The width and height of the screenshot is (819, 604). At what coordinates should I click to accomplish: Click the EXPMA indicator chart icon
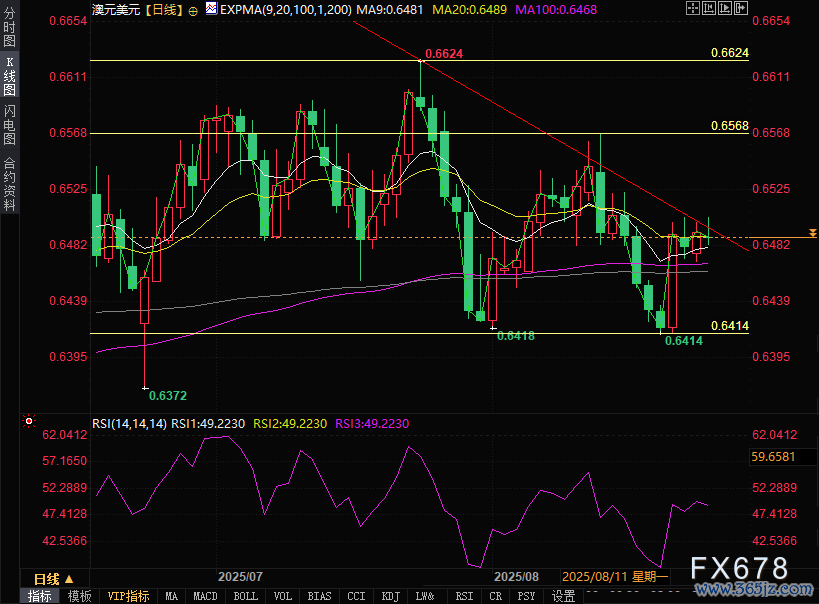tap(210, 8)
